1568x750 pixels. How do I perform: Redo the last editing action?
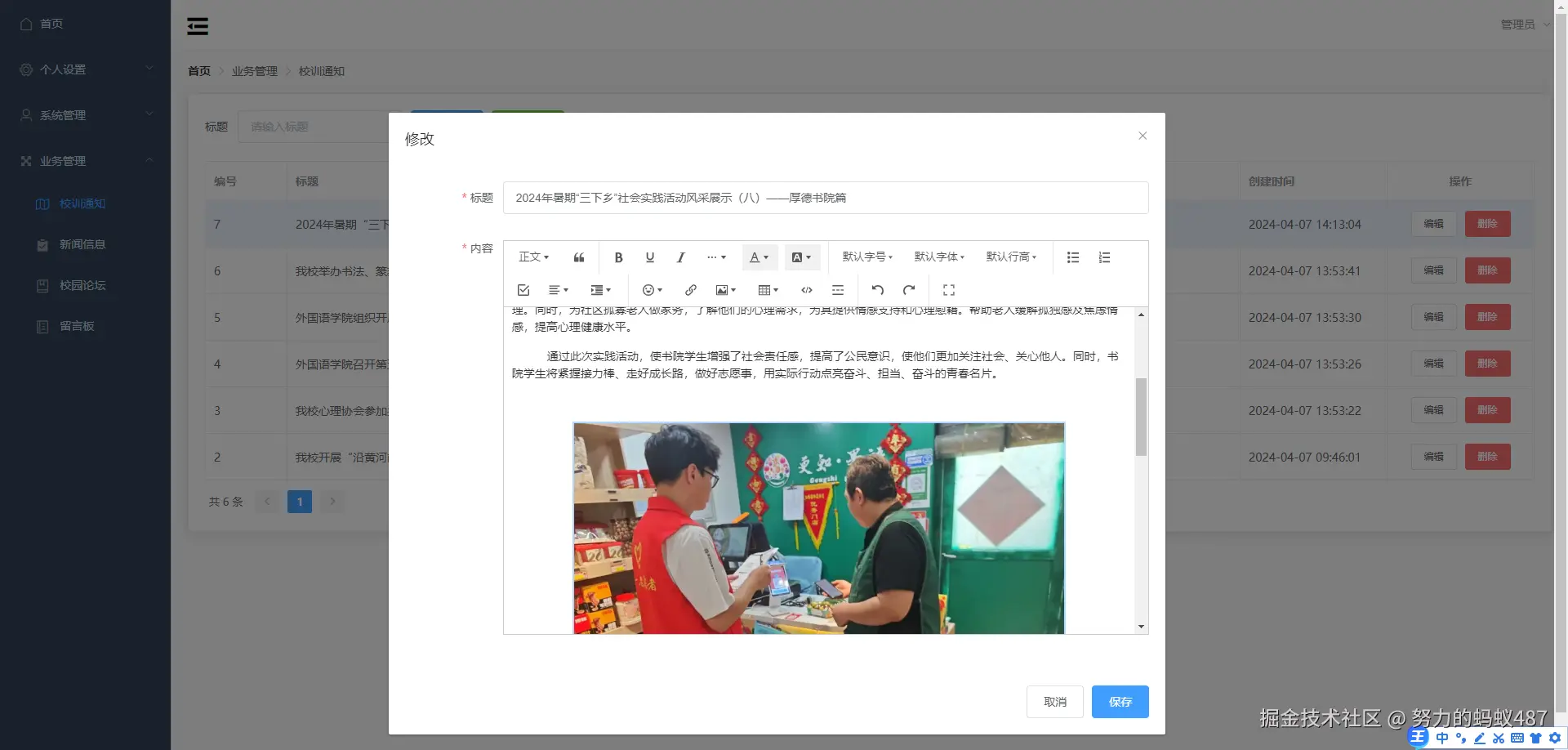click(909, 290)
